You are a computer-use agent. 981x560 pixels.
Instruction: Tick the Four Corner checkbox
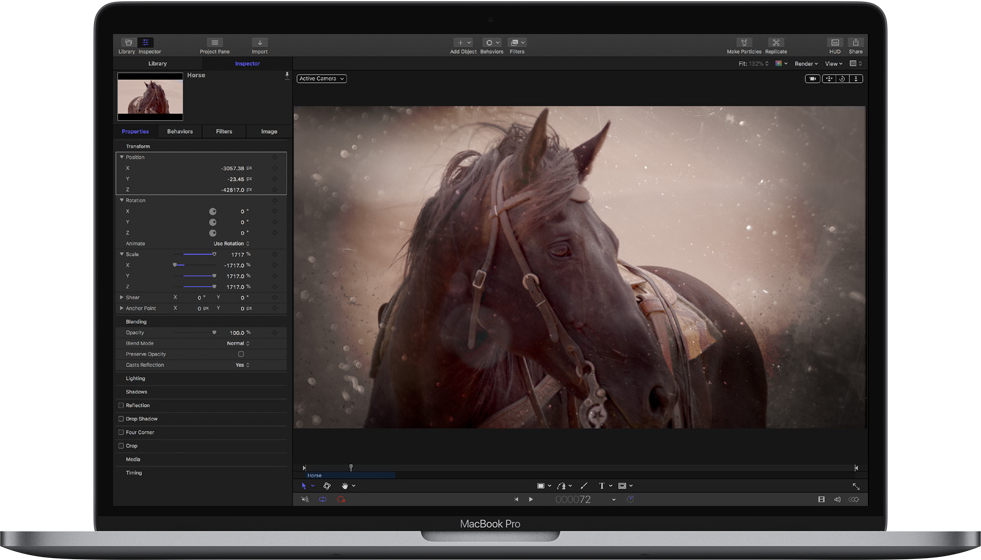point(122,432)
